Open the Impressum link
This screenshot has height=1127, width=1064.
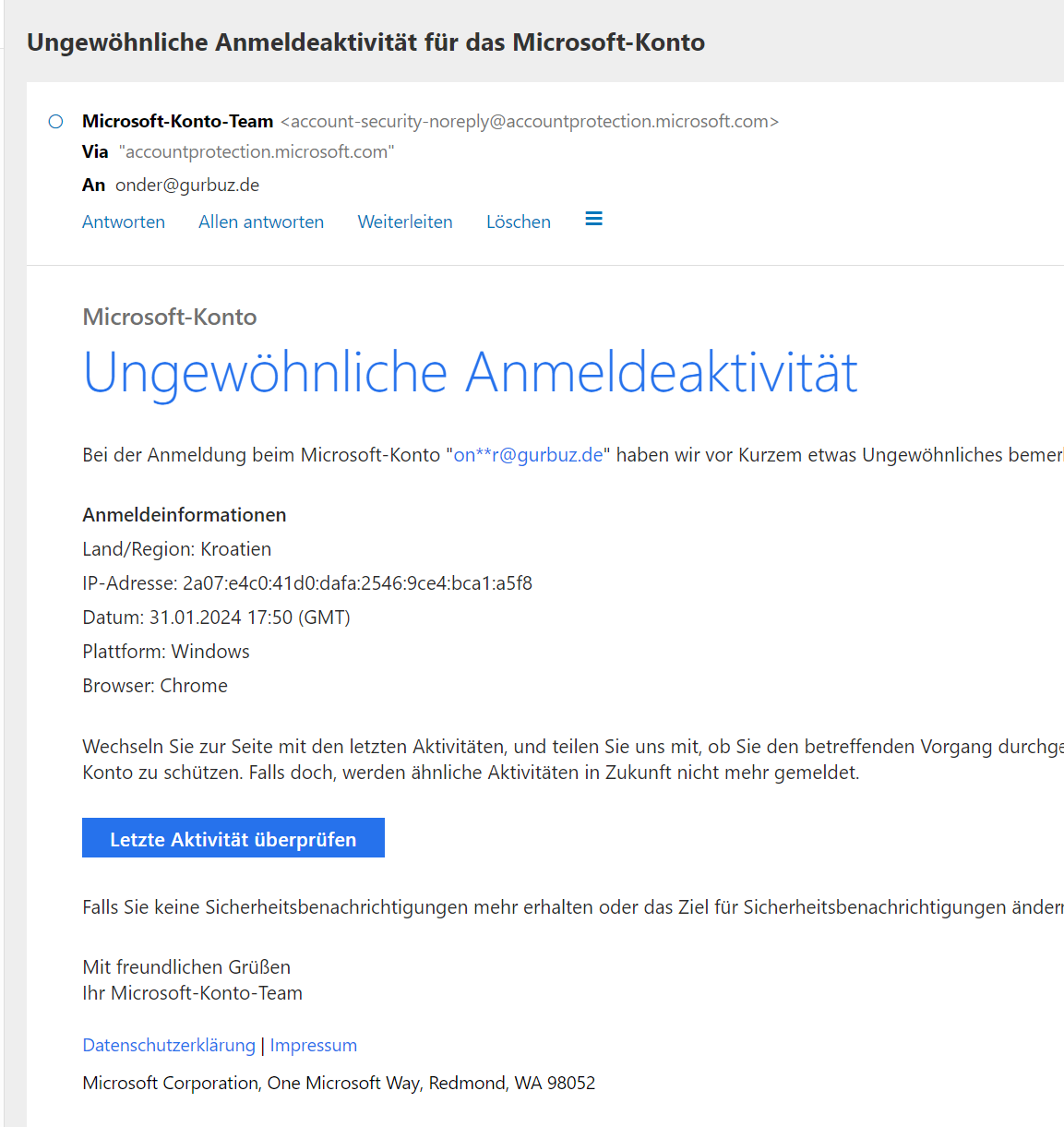[x=314, y=1045]
